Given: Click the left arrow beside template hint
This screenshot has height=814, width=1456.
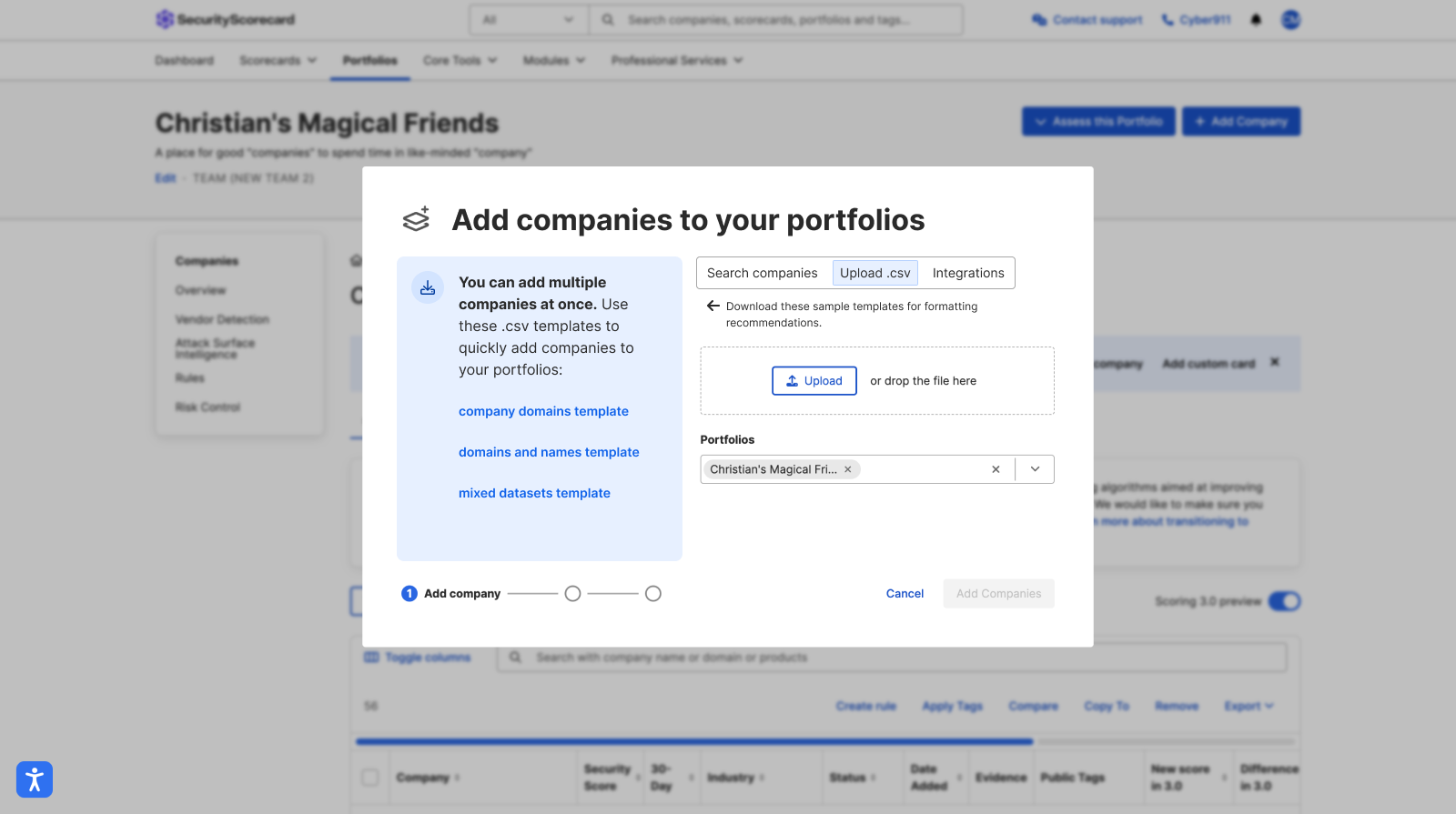Looking at the screenshot, I should point(713,307).
